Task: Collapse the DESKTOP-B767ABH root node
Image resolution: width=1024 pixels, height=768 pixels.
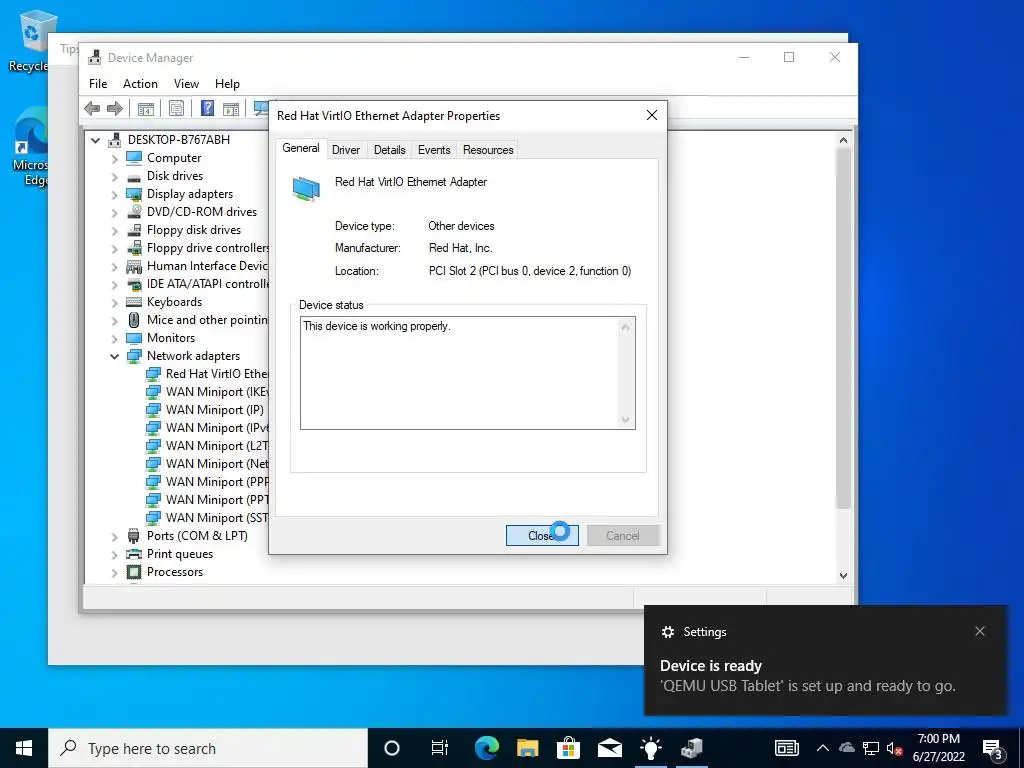Action: [95, 140]
